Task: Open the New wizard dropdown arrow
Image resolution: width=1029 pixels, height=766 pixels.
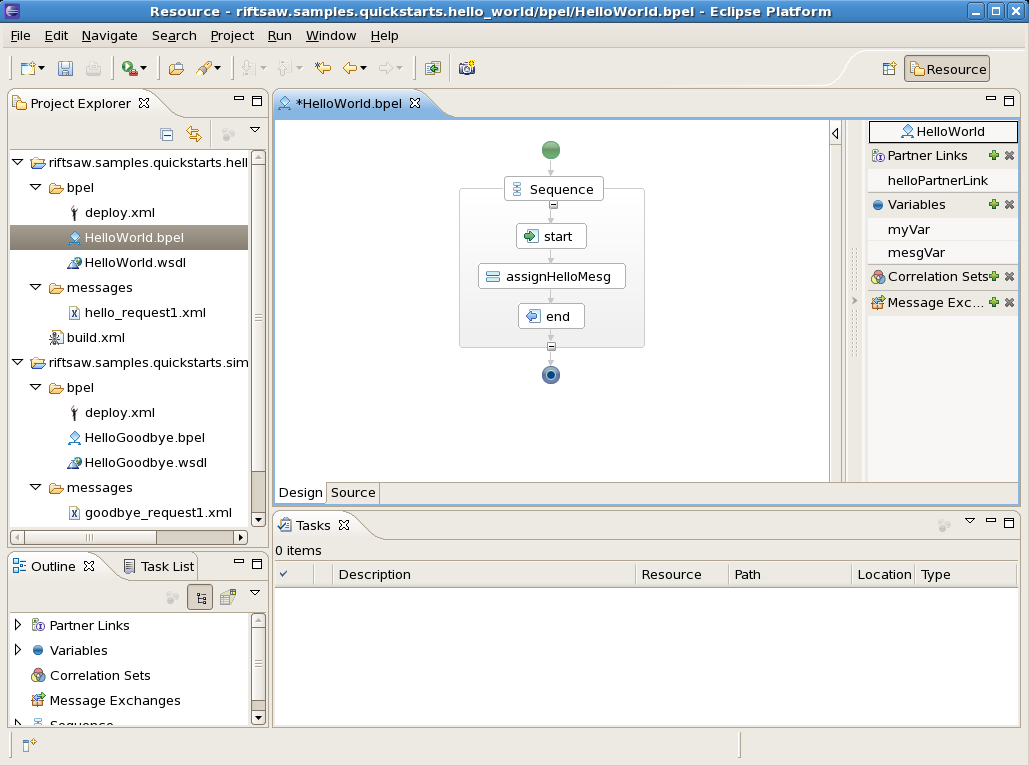Action: point(41,68)
